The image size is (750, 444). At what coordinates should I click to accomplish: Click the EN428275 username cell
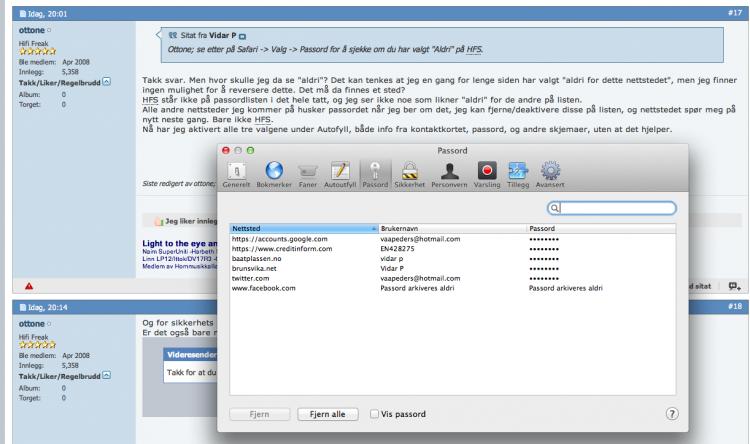[x=397, y=249]
